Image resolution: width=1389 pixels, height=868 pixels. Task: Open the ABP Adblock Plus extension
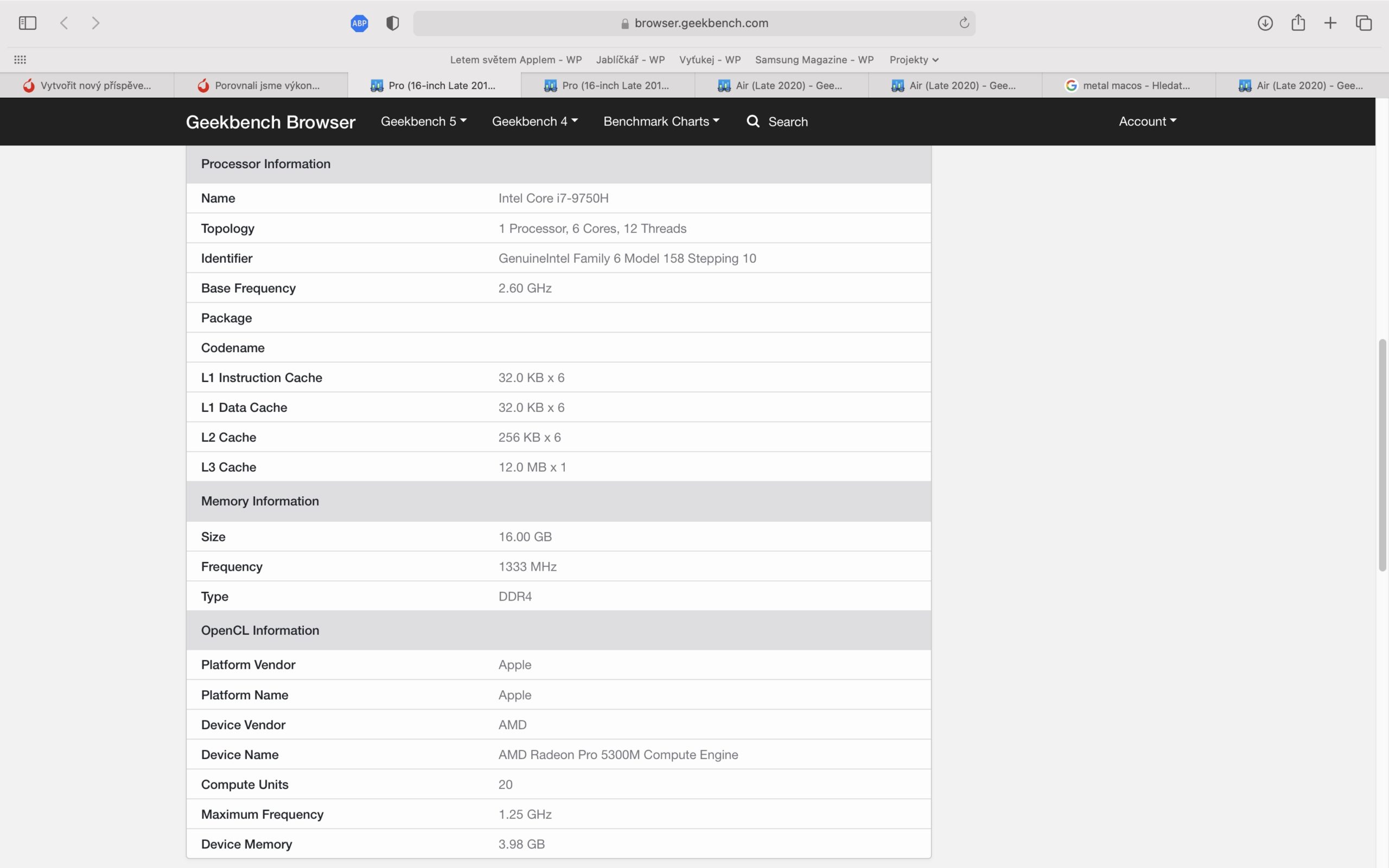click(359, 23)
